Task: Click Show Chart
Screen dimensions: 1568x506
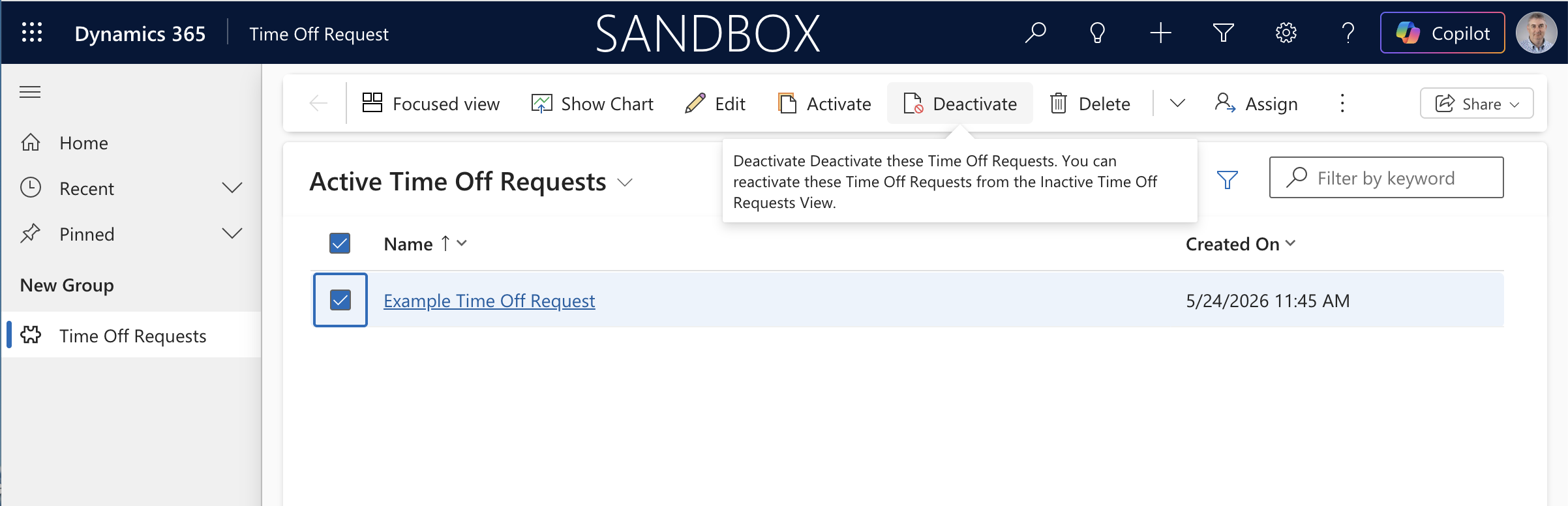Action: [x=592, y=103]
